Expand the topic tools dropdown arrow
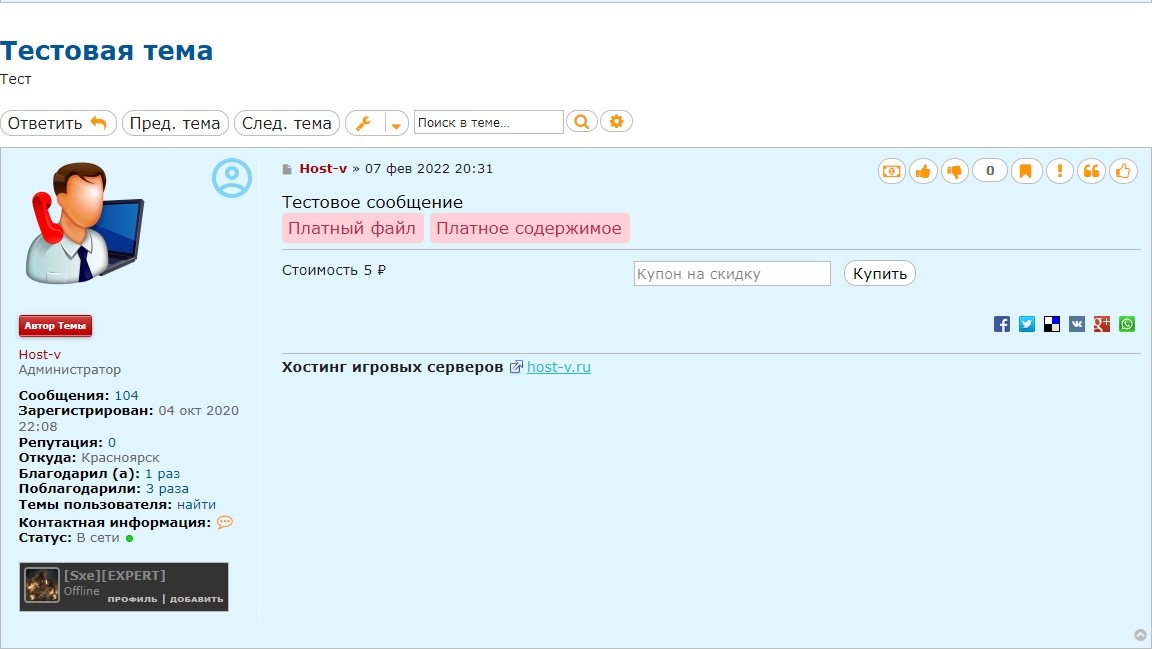The height and width of the screenshot is (649, 1152). point(396,124)
